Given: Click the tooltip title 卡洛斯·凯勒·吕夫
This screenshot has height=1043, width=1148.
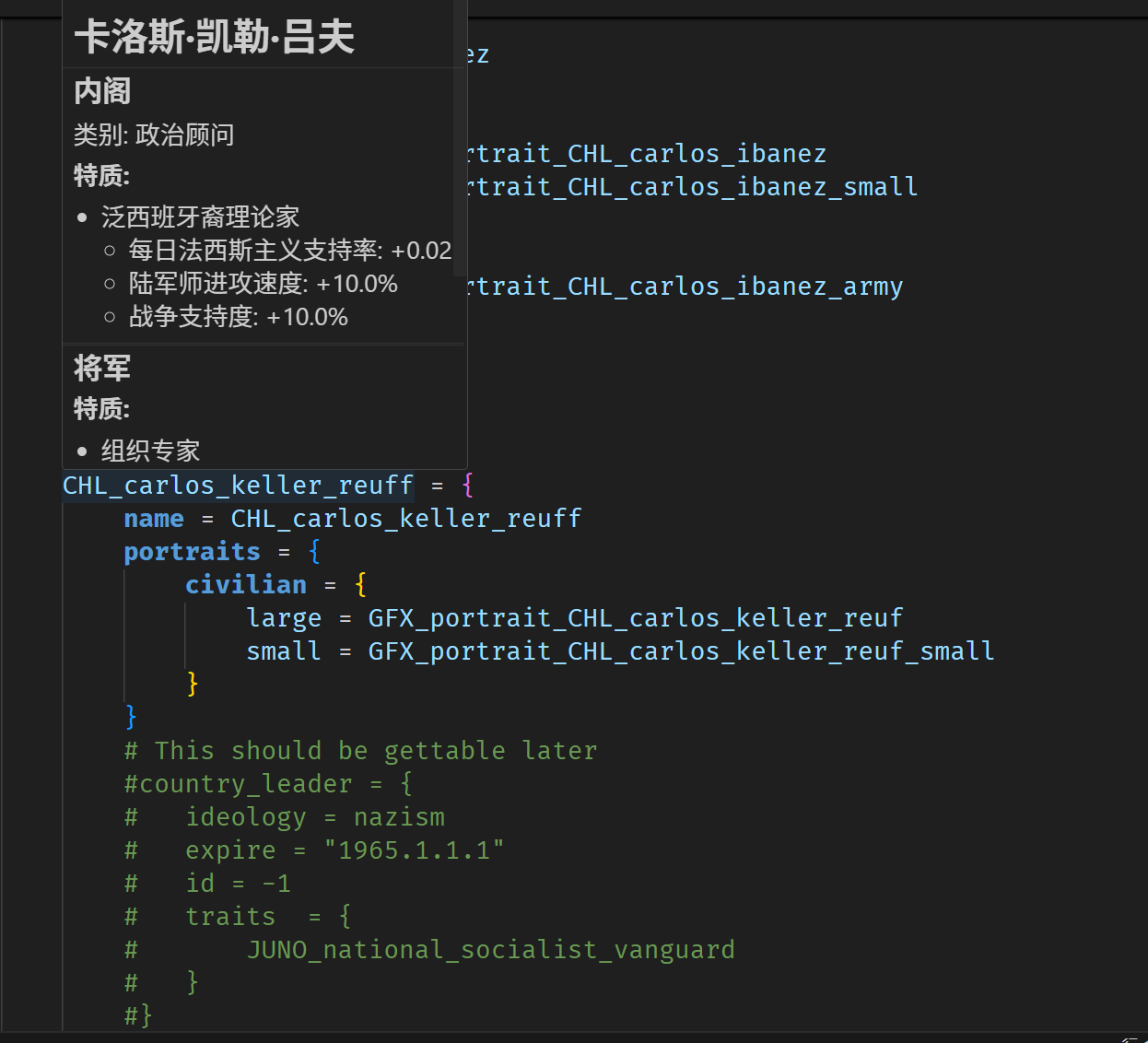Looking at the screenshot, I should pos(215,38).
